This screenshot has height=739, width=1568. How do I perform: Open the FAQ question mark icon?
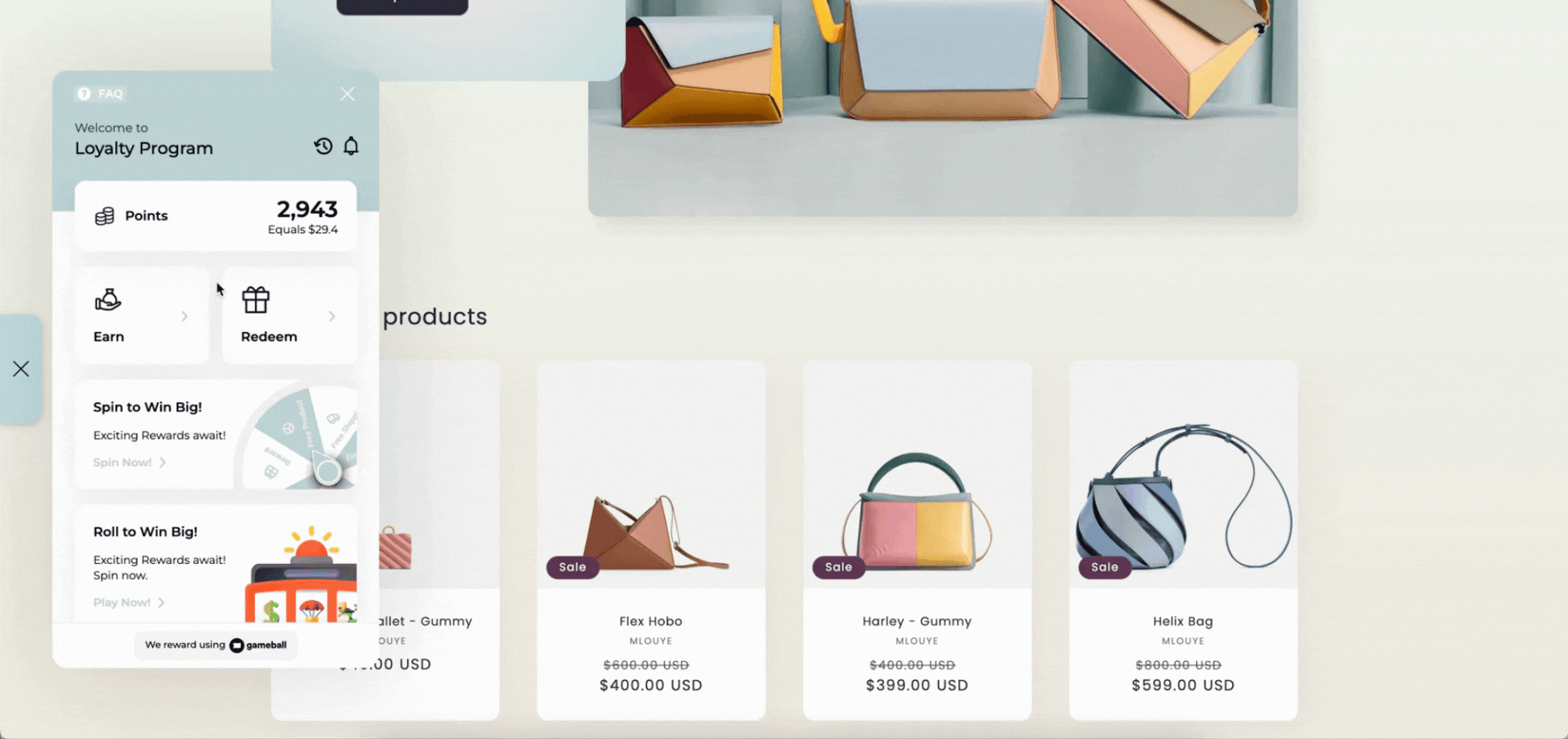pyautogui.click(x=84, y=93)
